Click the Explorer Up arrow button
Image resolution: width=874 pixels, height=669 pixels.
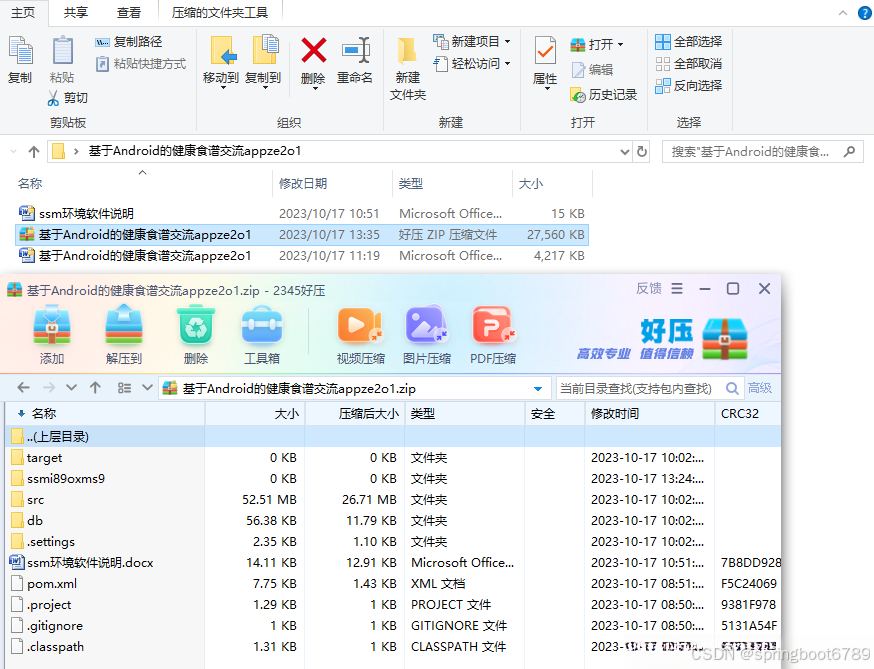(34, 152)
